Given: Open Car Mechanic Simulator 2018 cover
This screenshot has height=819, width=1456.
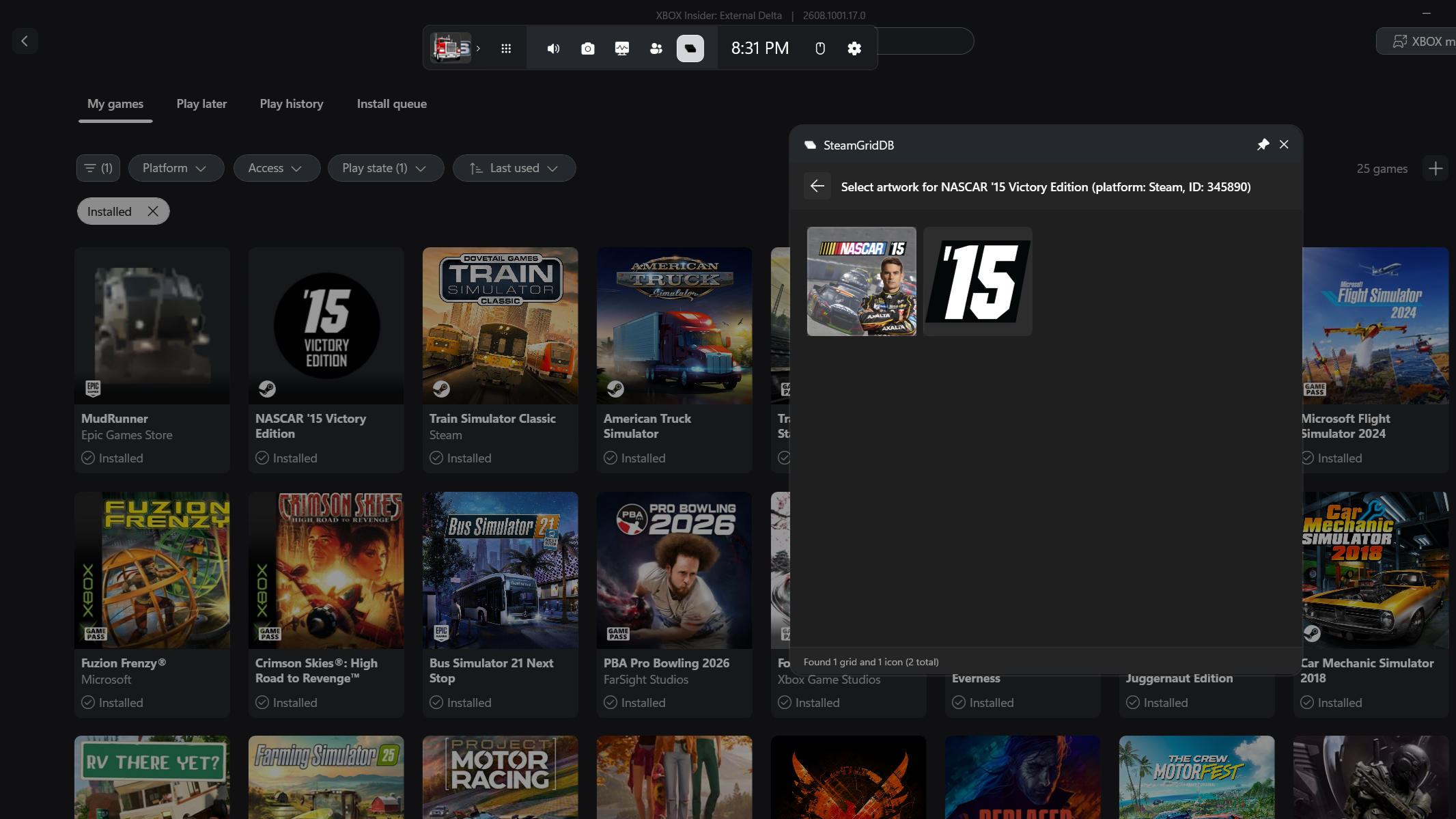Looking at the screenshot, I should coord(1376,570).
